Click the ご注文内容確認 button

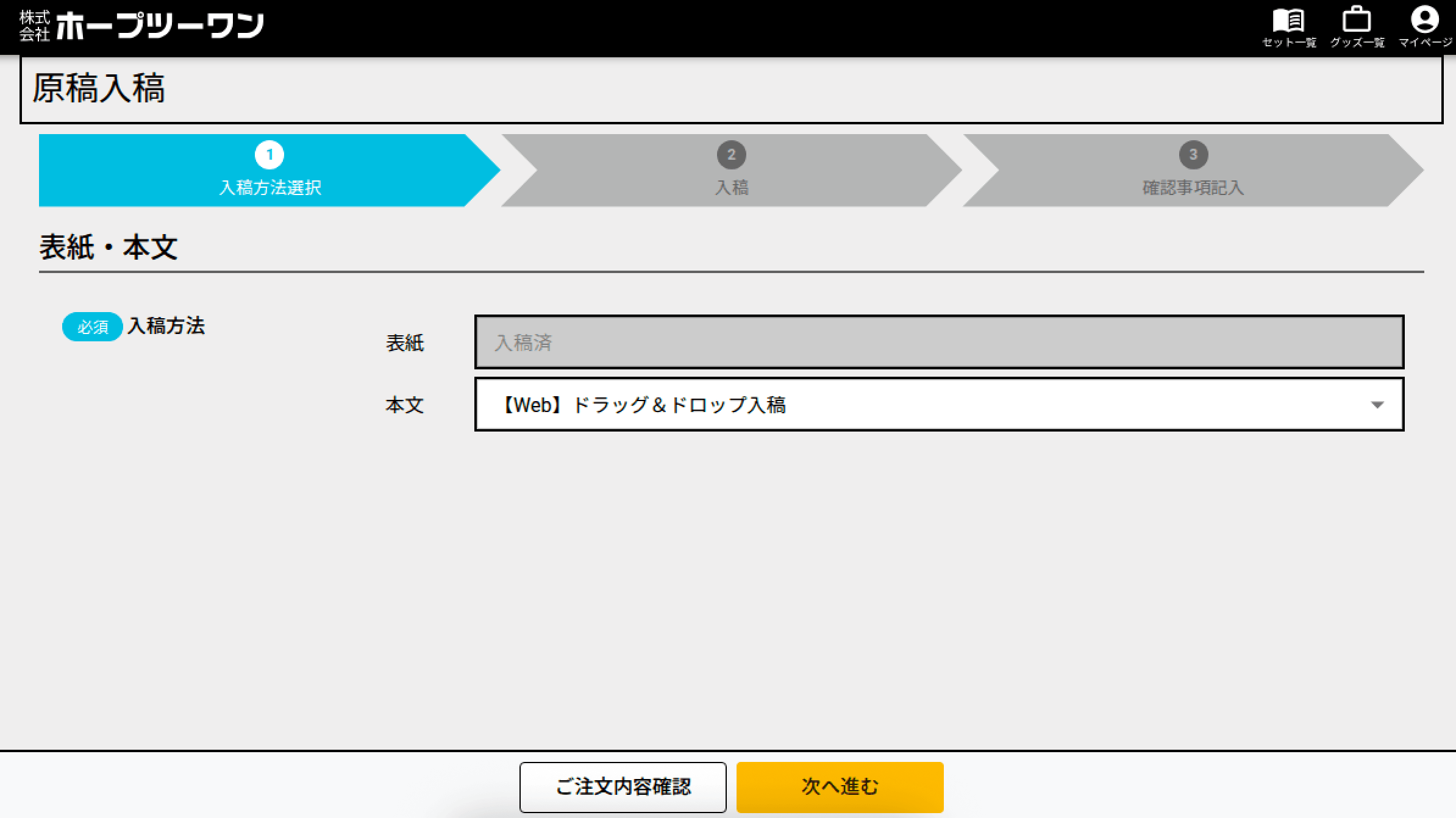point(623,787)
